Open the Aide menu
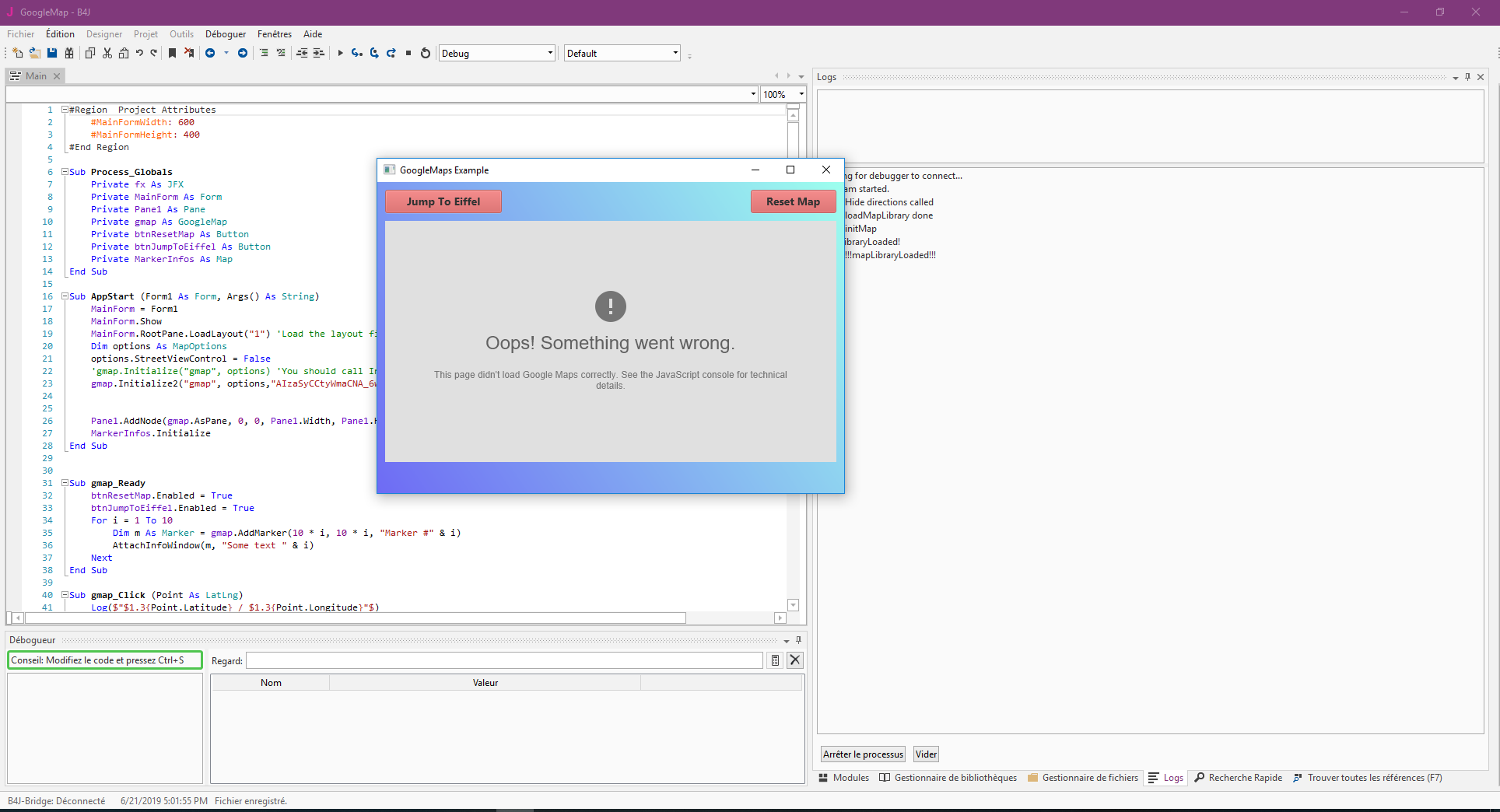The height and width of the screenshot is (812, 1500). pos(313,34)
